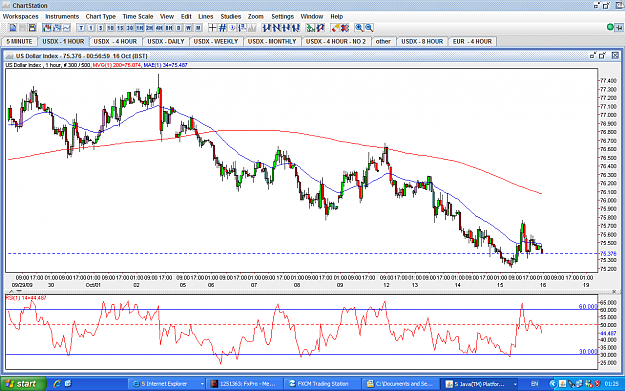Enable the crosshair cursor tool

pyautogui.click(x=212, y=28)
